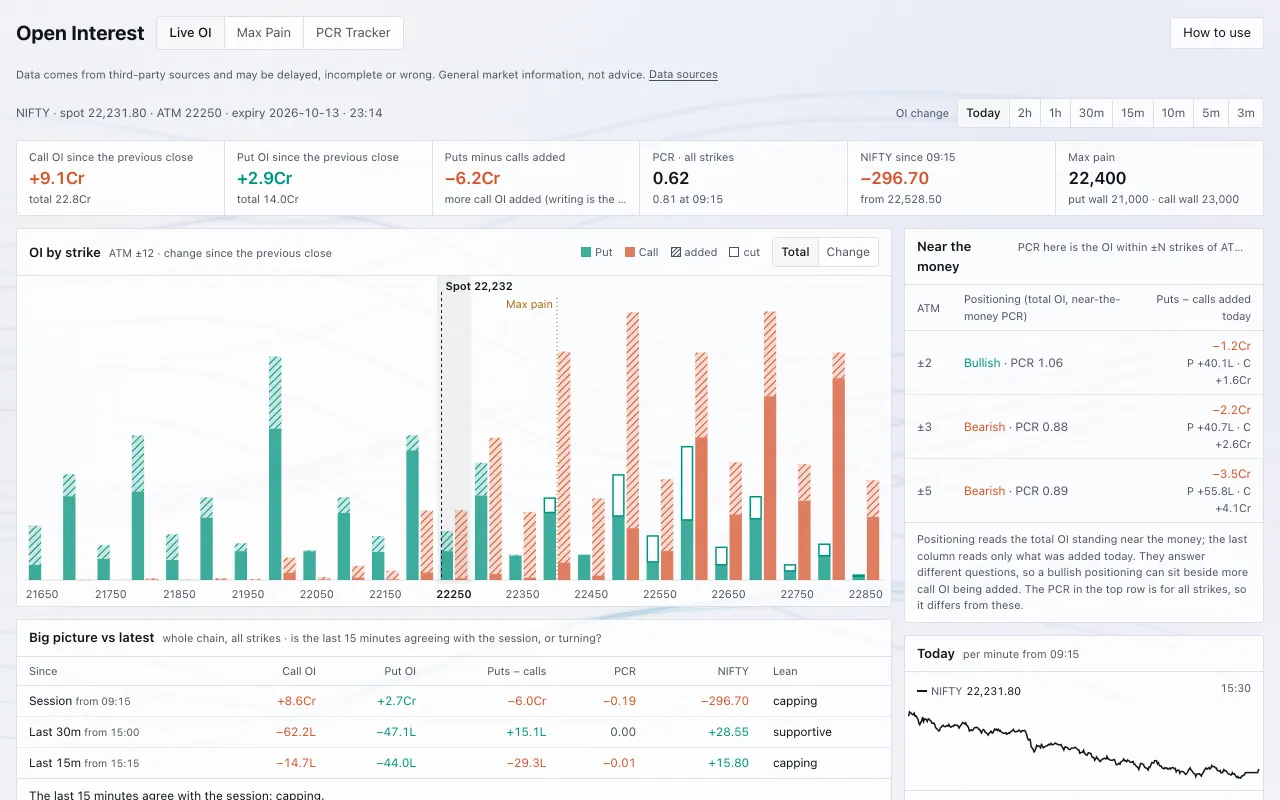
Task: Click the orange Call legend swatch
Action: pos(631,253)
